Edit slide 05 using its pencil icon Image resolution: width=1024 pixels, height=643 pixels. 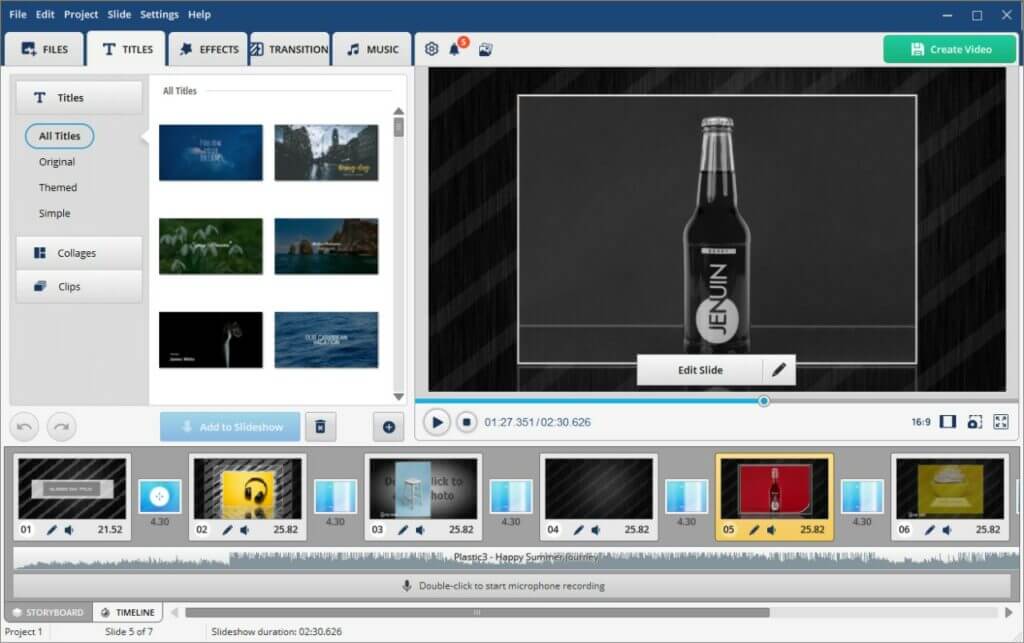(x=753, y=531)
